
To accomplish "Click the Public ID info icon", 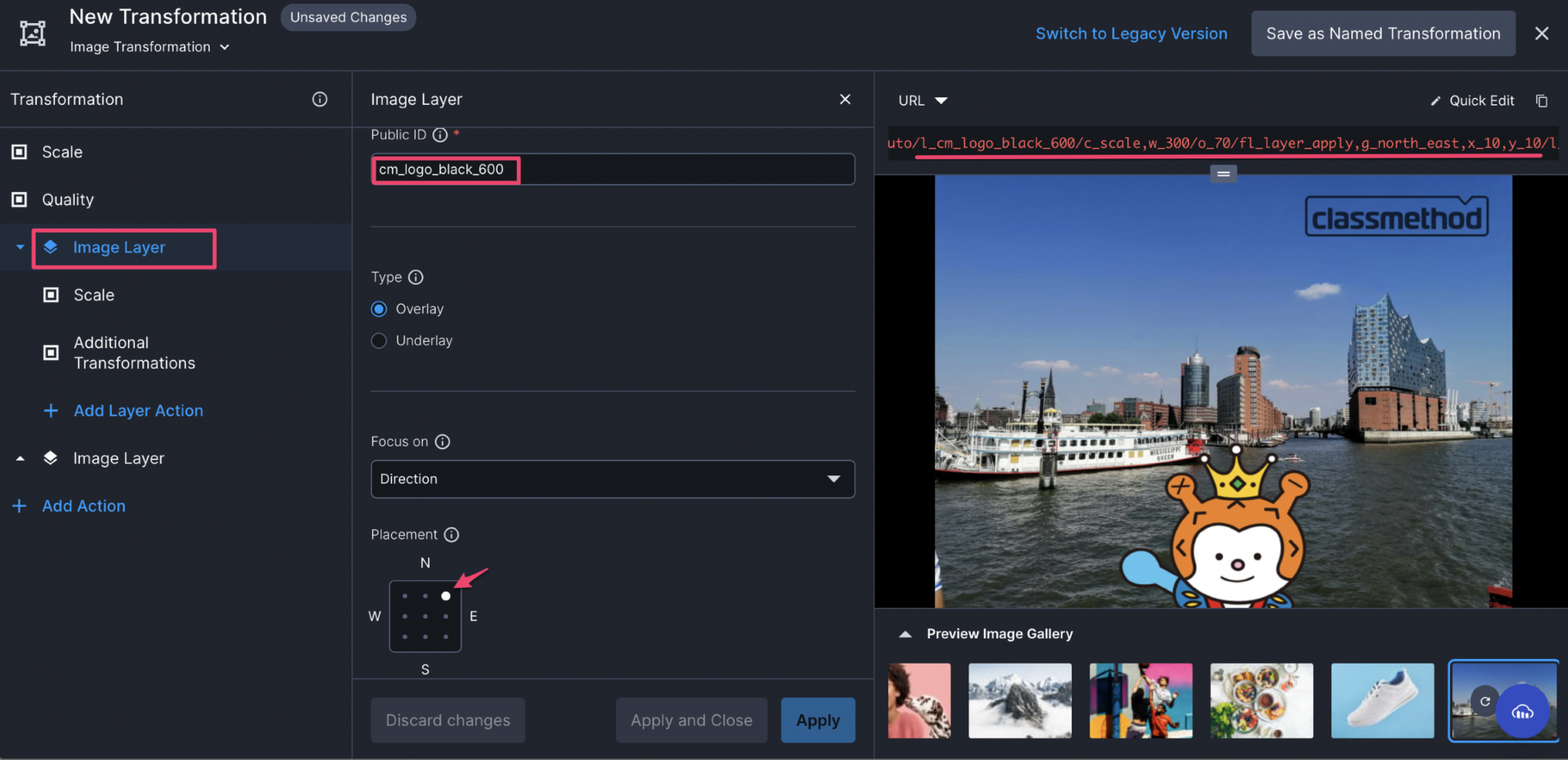I will pyautogui.click(x=439, y=135).
